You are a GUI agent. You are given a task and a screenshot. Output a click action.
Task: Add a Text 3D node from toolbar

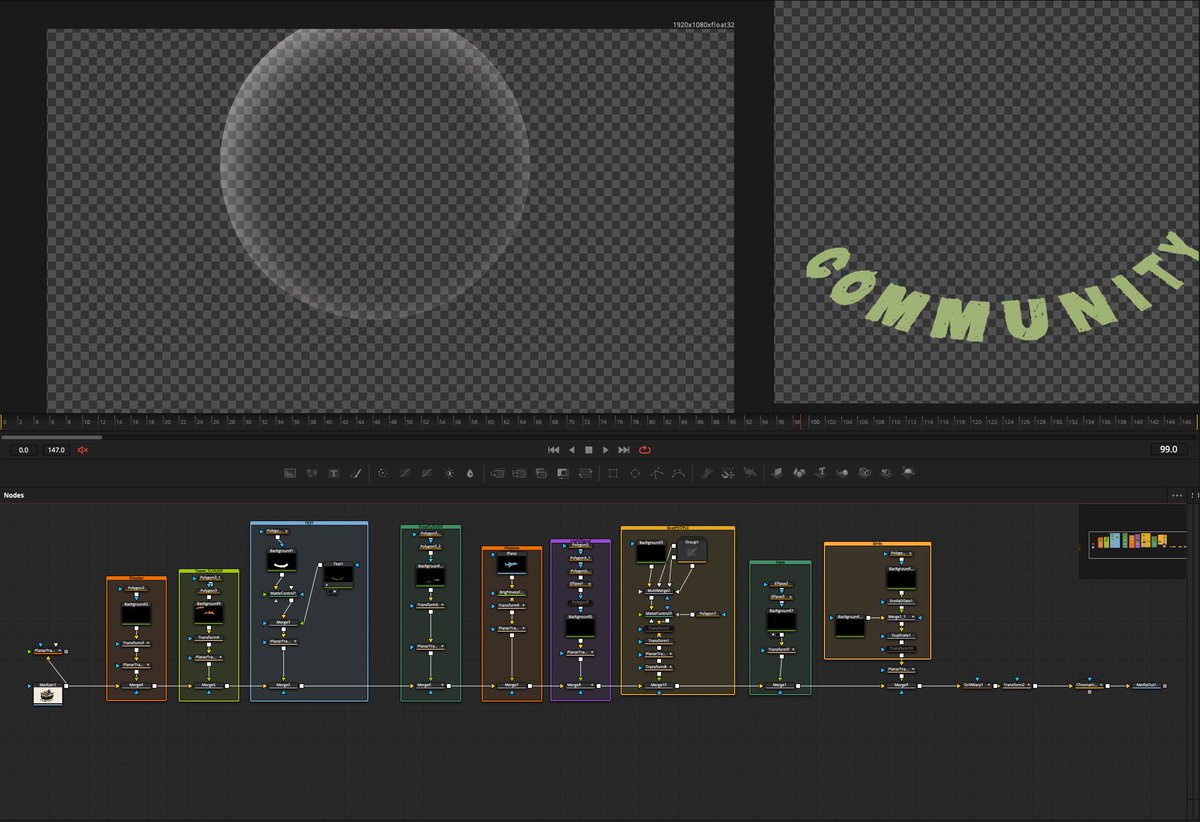(820, 473)
